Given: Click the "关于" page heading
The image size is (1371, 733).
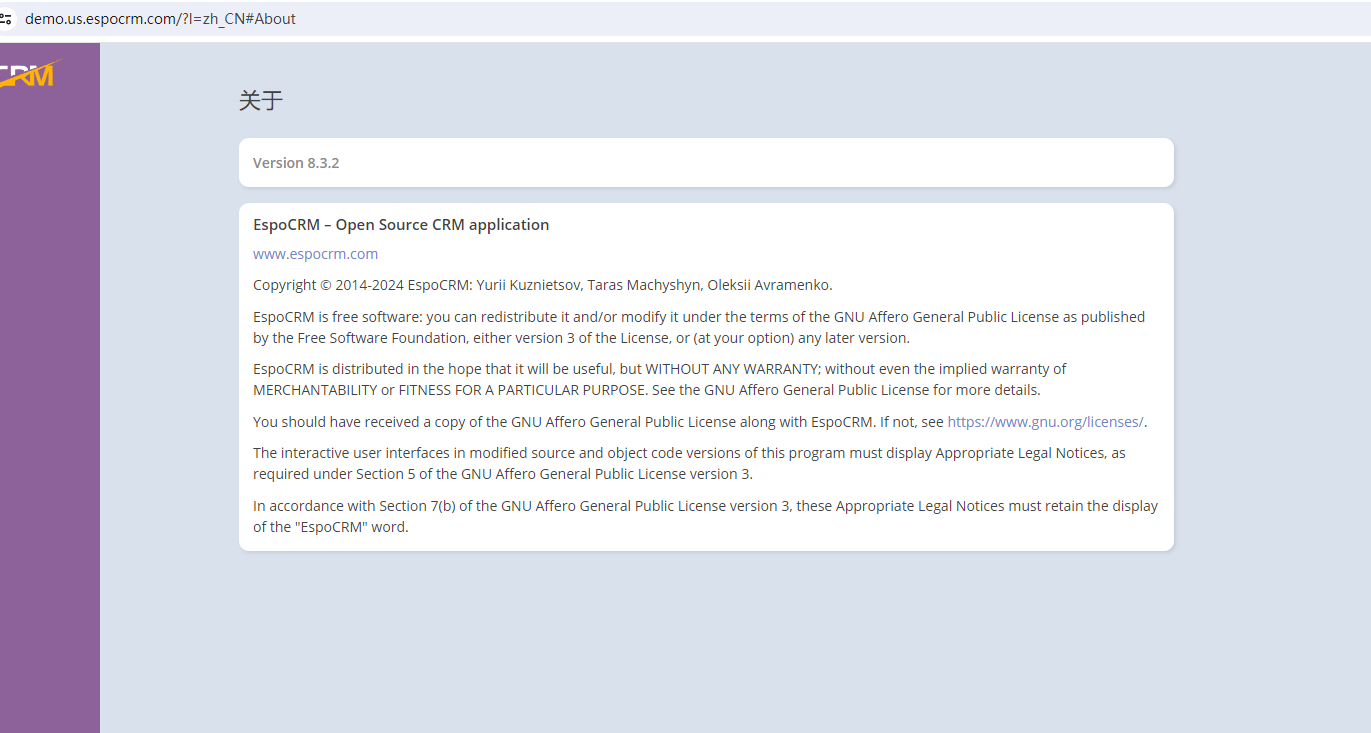Looking at the screenshot, I should tap(261, 100).
